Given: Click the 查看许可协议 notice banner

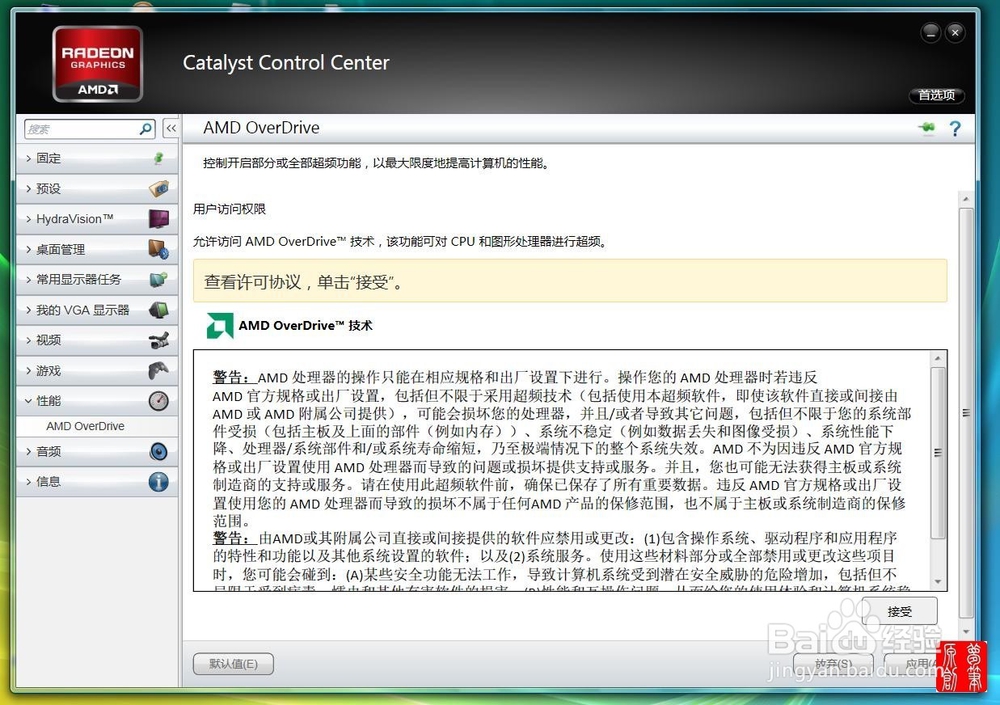Looking at the screenshot, I should (x=570, y=281).
